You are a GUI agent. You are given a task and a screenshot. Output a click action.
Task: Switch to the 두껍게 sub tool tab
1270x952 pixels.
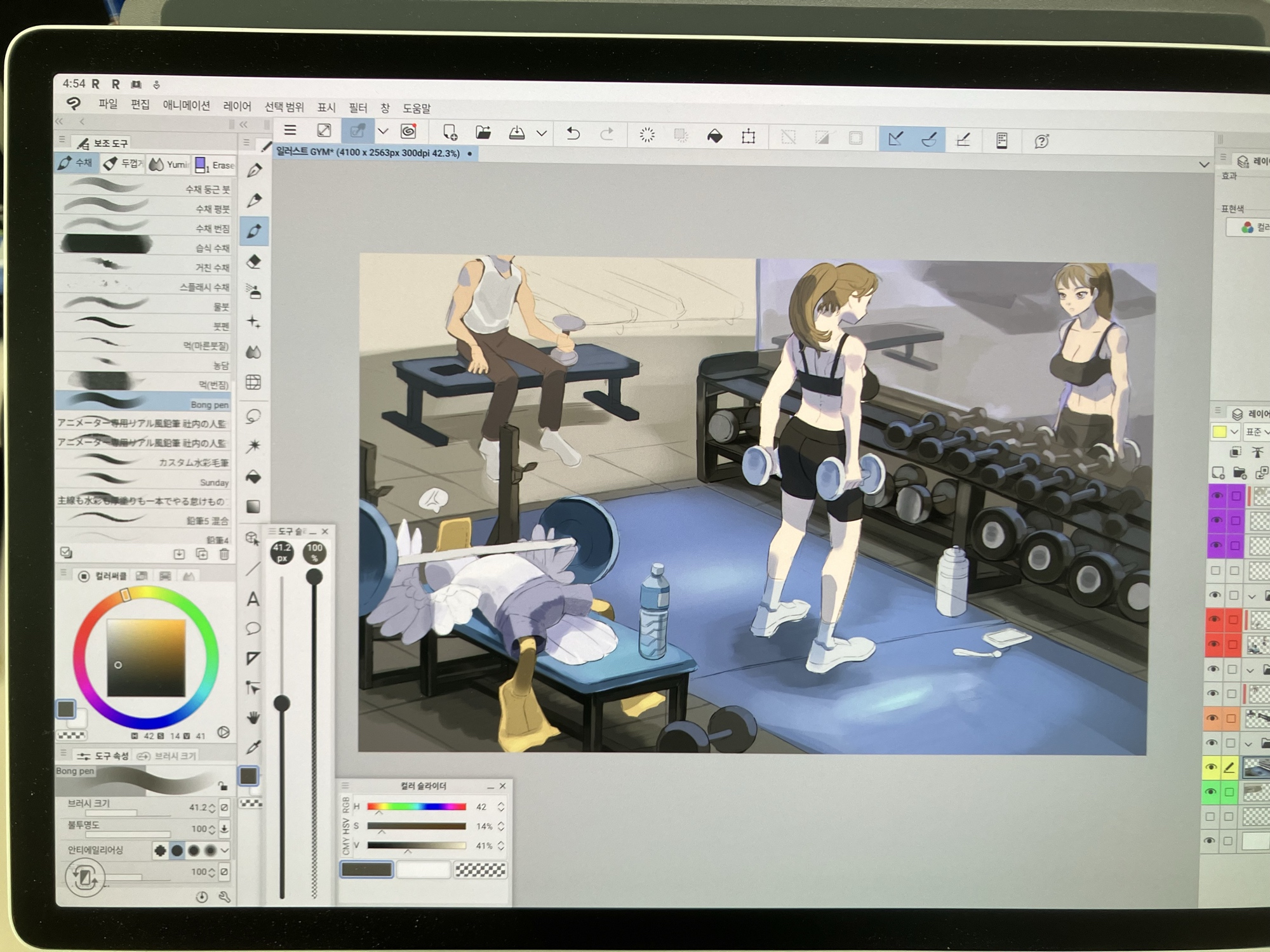(x=124, y=164)
